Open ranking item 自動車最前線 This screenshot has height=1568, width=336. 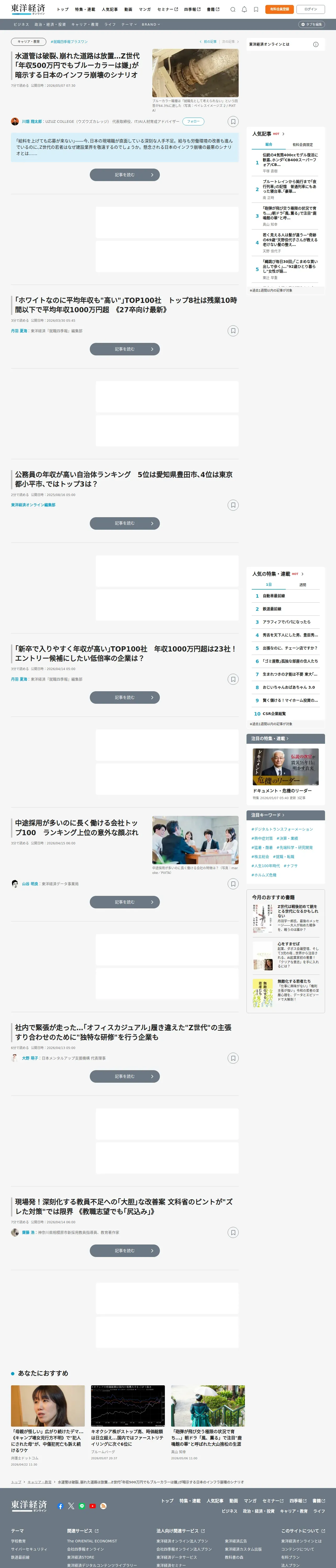point(274,596)
